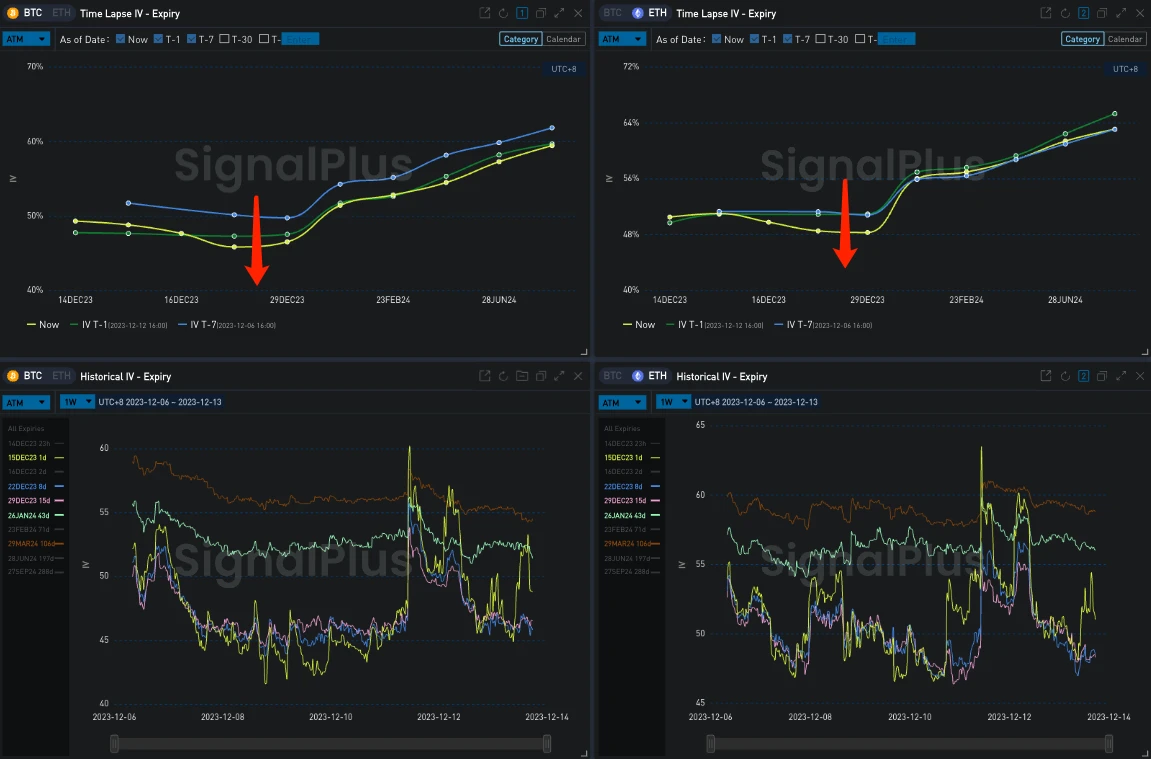Image resolution: width=1151 pixels, height=759 pixels.
Task: Enable the T-30 checkbox on BTC Time Lapse
Action: [x=224, y=38]
